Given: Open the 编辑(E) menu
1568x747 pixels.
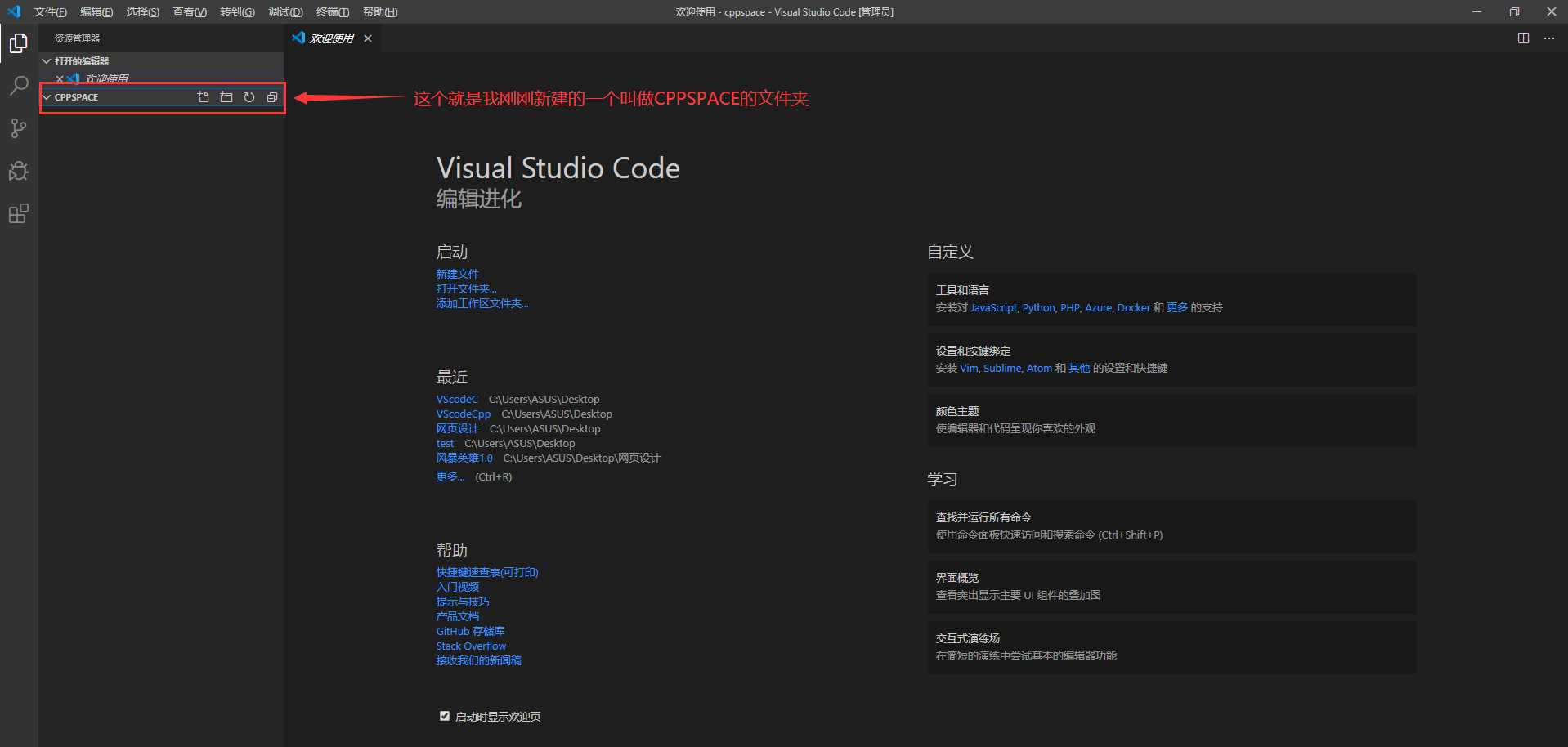Looking at the screenshot, I should (x=96, y=11).
